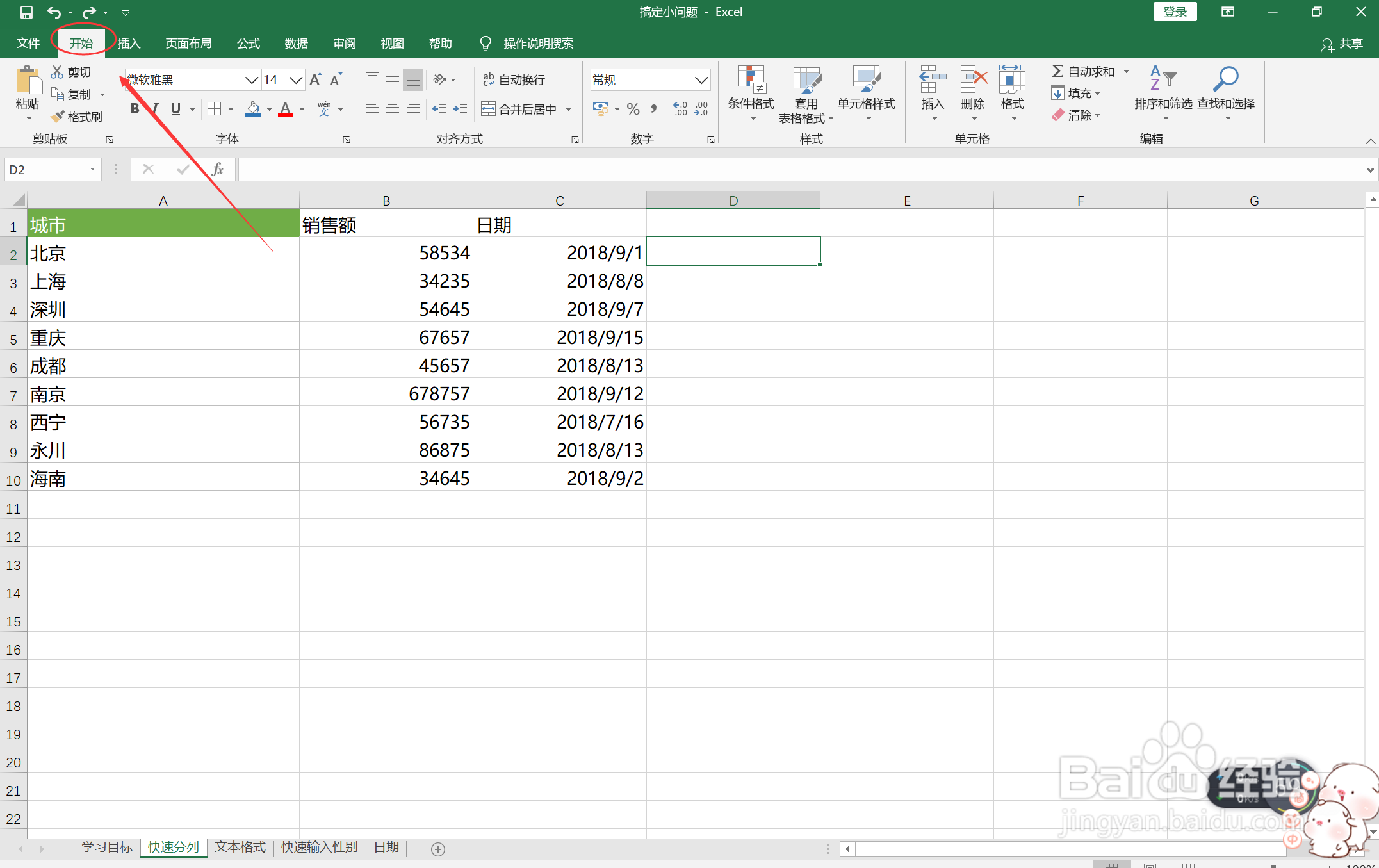
Task: Click the 登录 sign-in button
Action: pos(1175,12)
